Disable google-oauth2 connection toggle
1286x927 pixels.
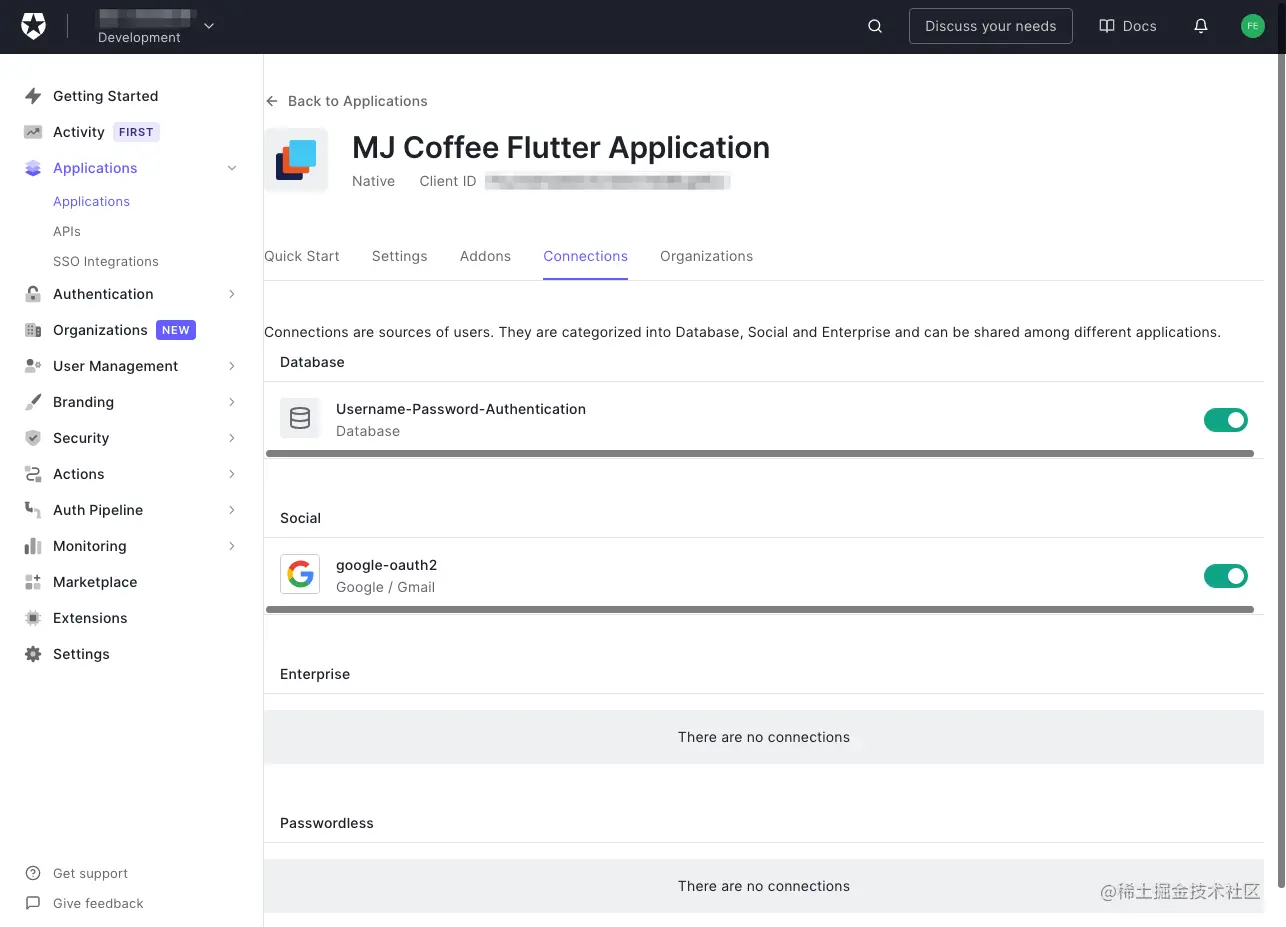pos(1226,576)
